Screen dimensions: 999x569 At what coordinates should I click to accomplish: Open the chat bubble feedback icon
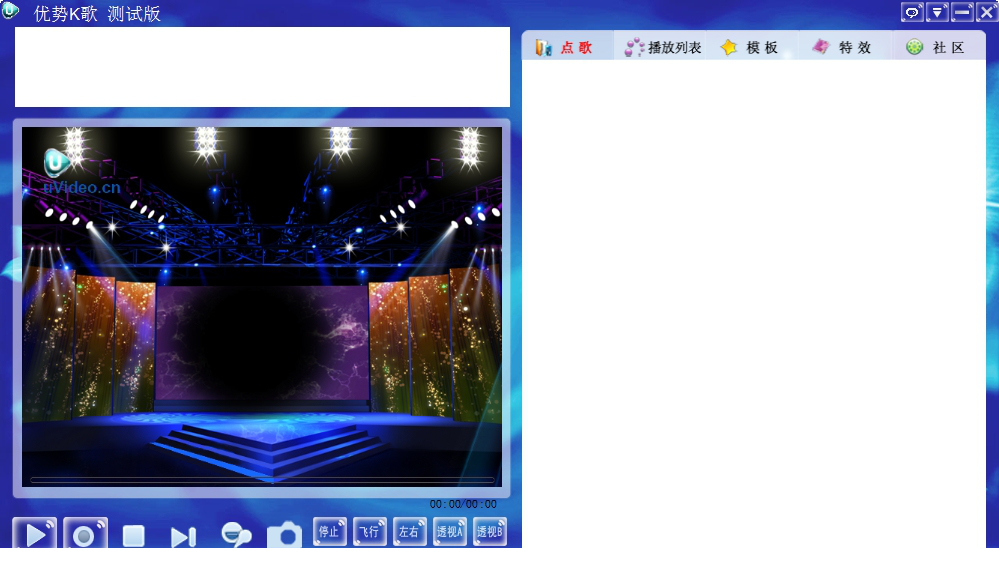point(912,12)
